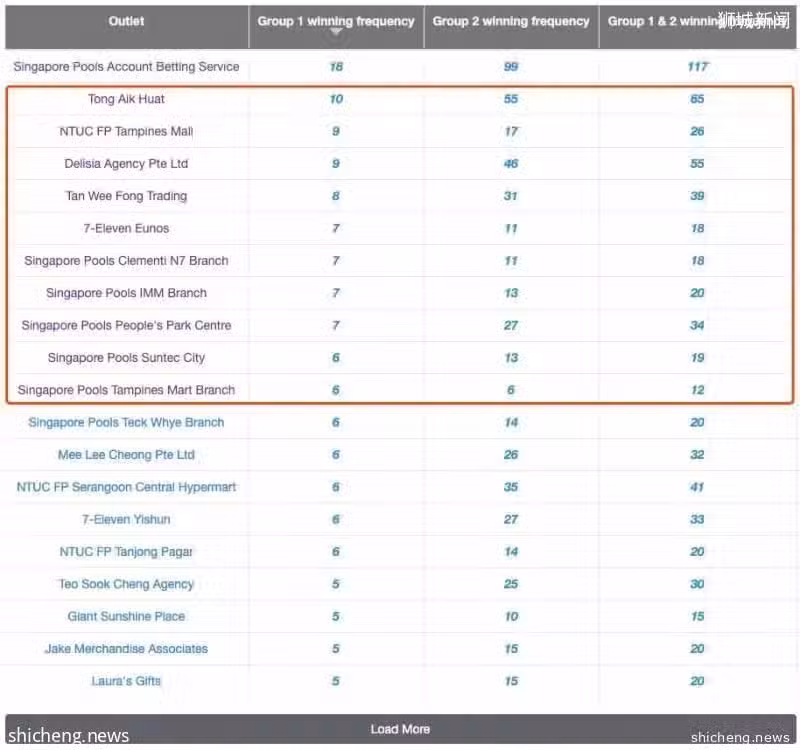This screenshot has width=800, height=750.
Task: Click the sort arrow under Group 1 winning frequency
Action: [336, 32]
